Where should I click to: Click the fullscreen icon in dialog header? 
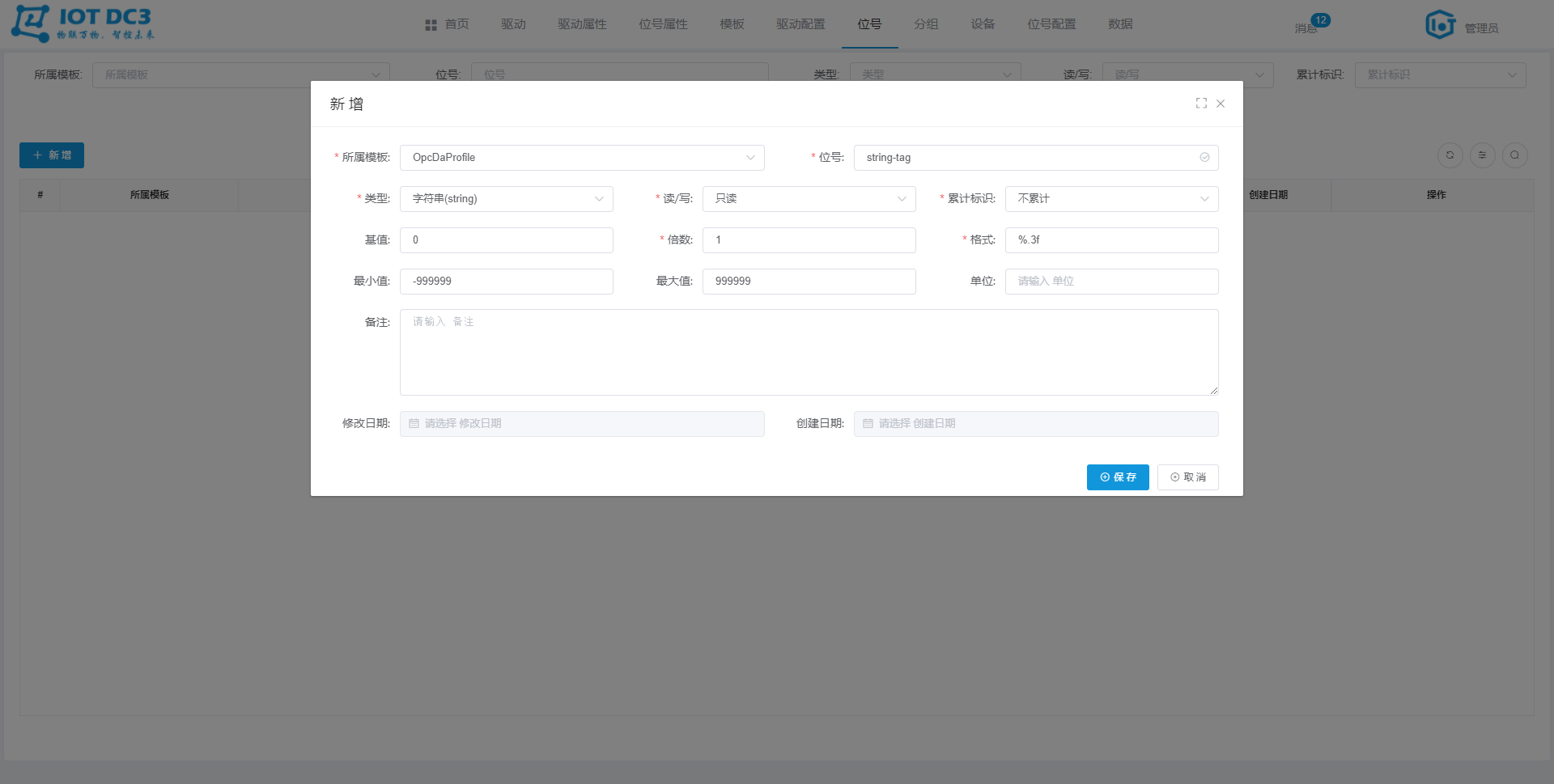pos(1201,104)
